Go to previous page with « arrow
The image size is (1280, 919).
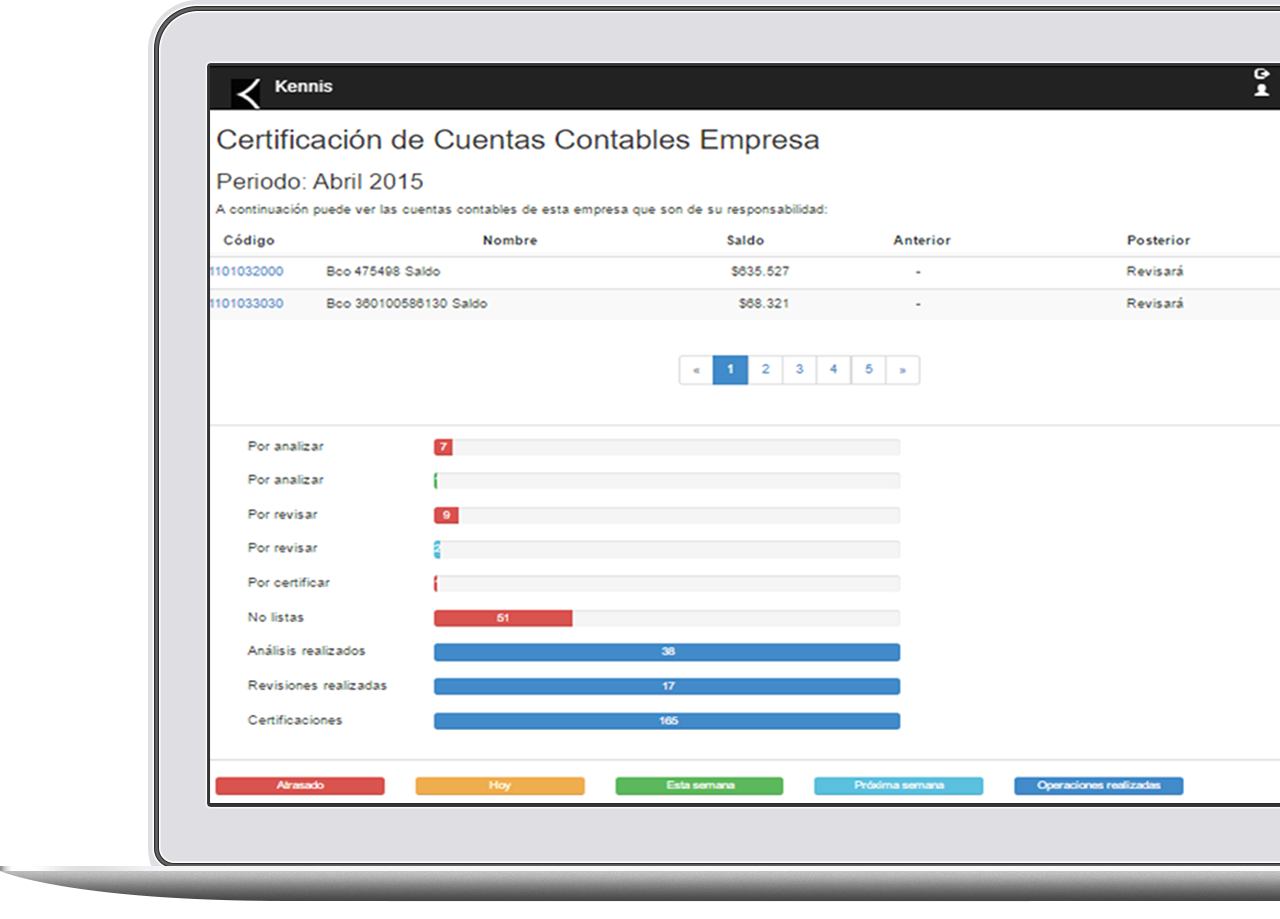(x=696, y=370)
